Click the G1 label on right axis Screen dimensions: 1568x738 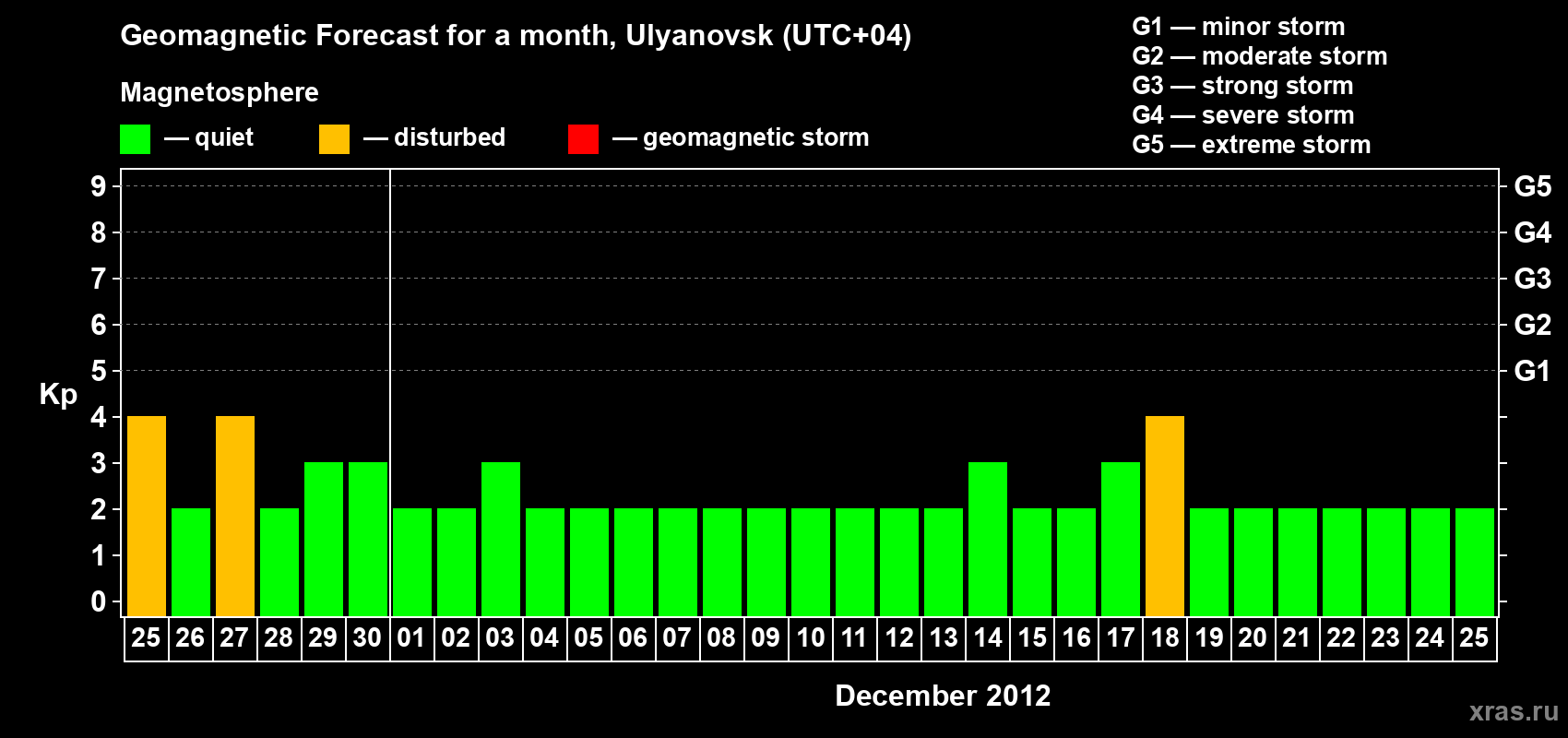[1533, 371]
